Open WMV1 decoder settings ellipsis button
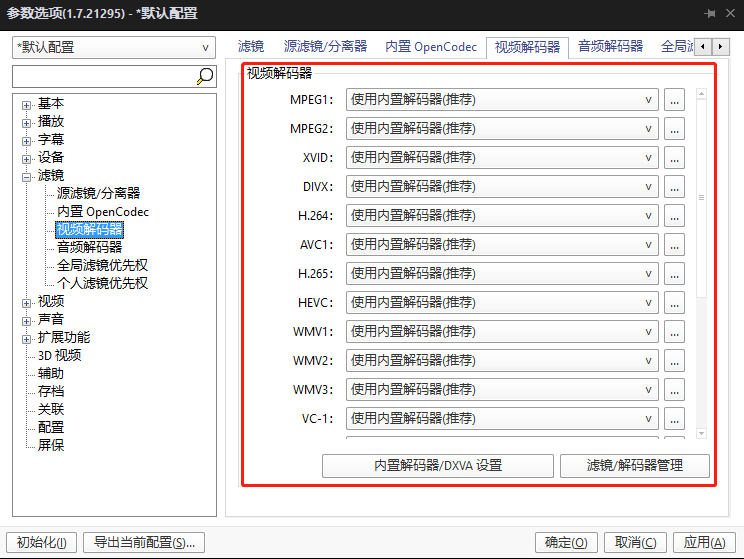 (x=674, y=332)
